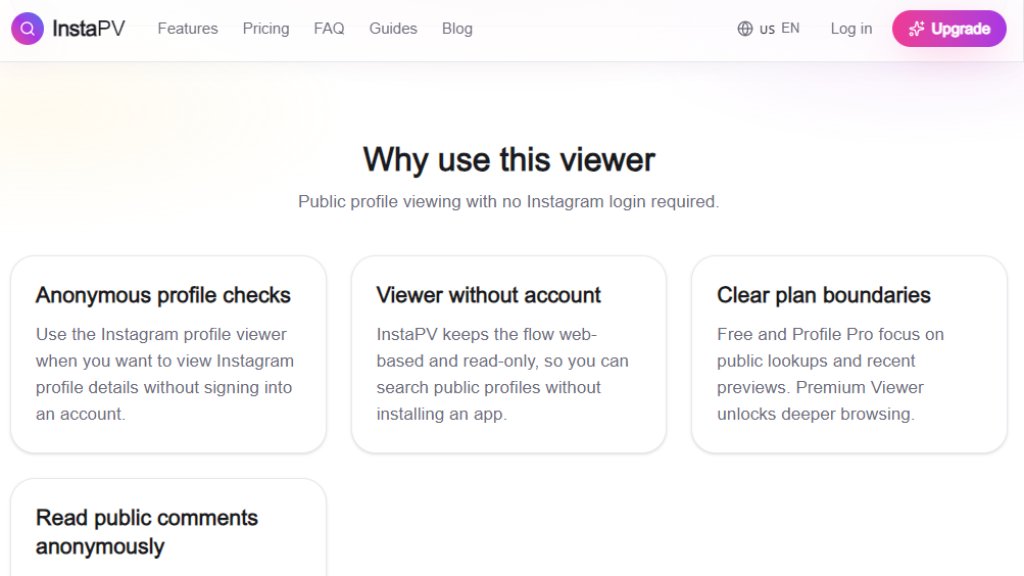The image size is (1024, 576).
Task: Select the 'Anonymous profile checks' card title
Action: 163,295
